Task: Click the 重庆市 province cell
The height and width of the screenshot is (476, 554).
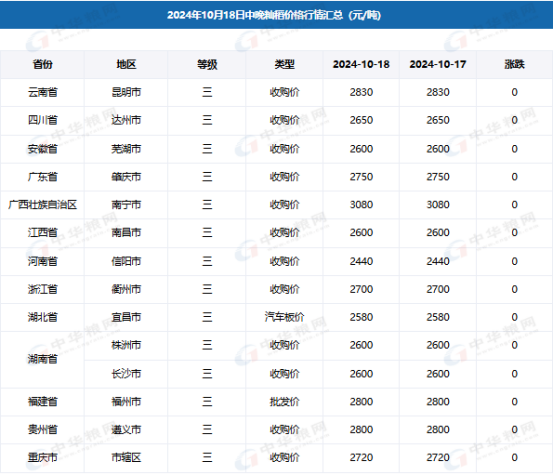Action: [x=42, y=458]
